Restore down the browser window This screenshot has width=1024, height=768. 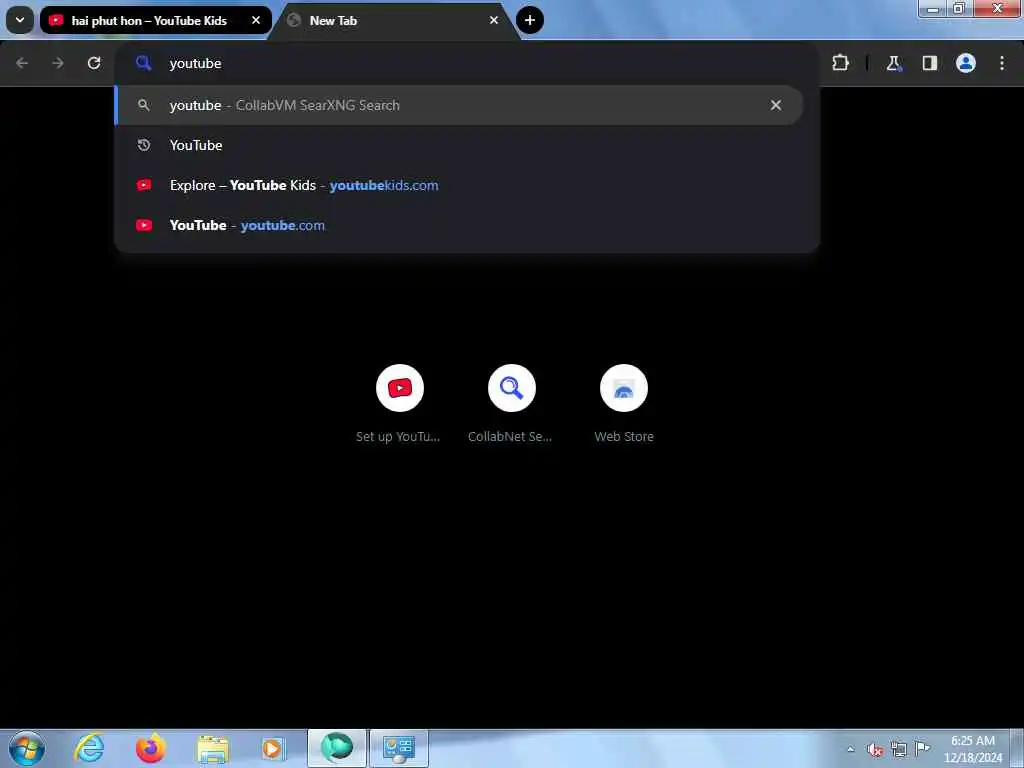(x=959, y=9)
